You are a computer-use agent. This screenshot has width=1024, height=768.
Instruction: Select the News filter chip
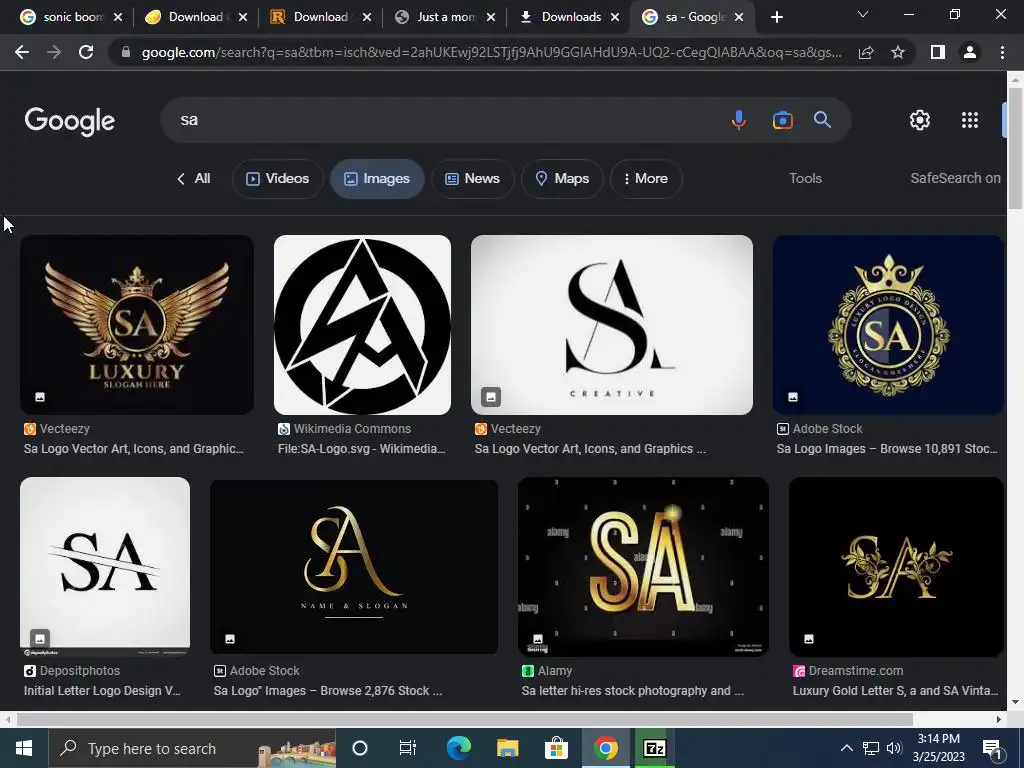473,178
